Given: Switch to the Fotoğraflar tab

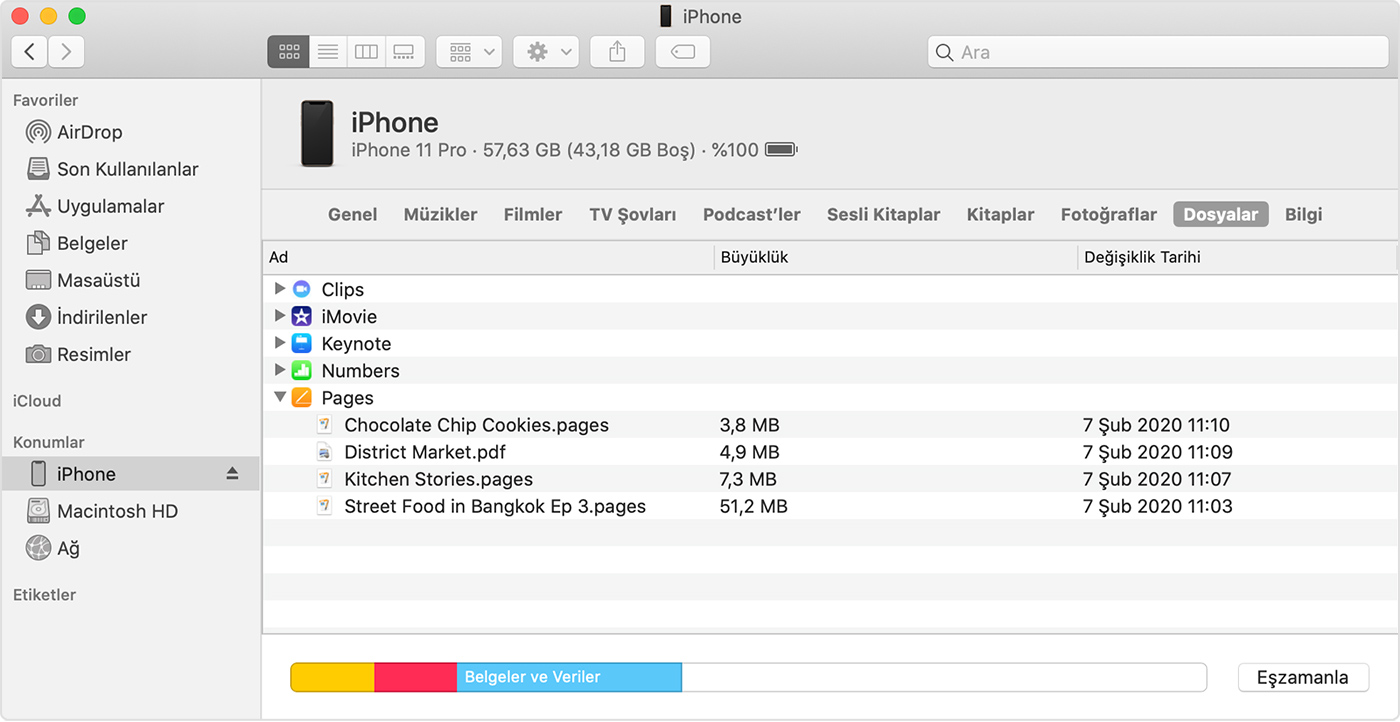Looking at the screenshot, I should coord(1108,214).
